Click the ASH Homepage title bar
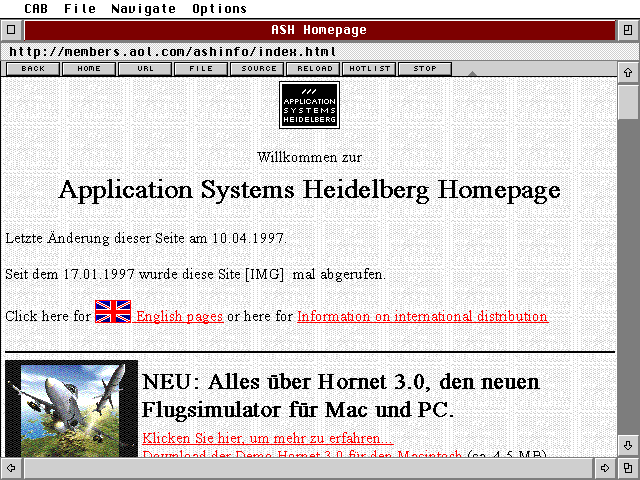 click(320, 30)
